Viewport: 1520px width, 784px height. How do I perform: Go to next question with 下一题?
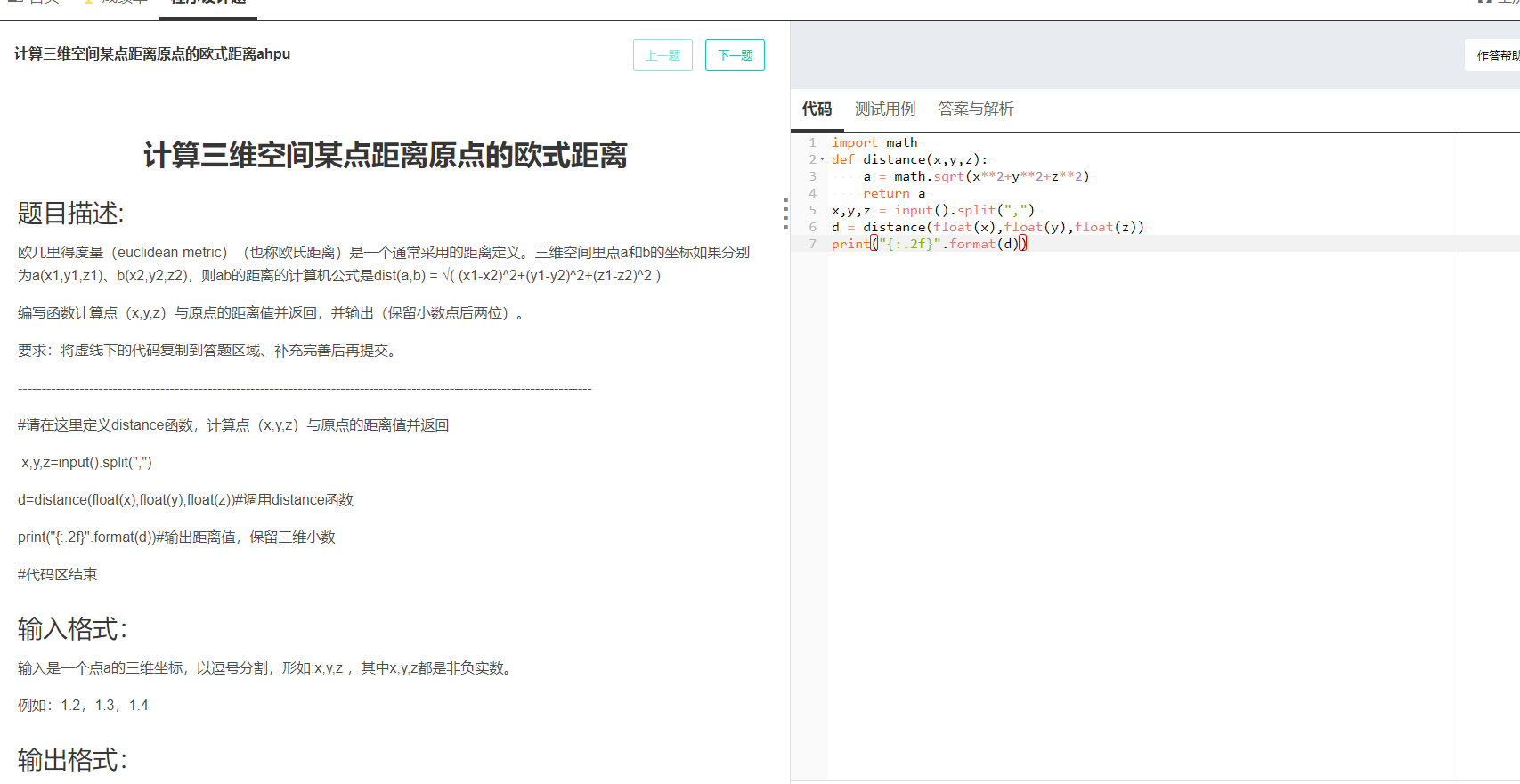(735, 55)
